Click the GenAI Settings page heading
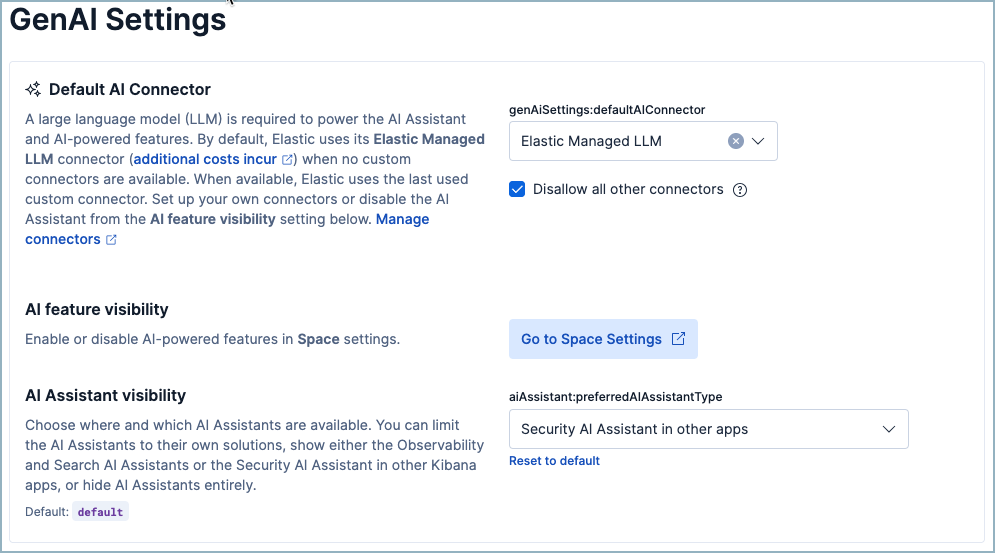Image resolution: width=995 pixels, height=553 pixels. tap(117, 20)
